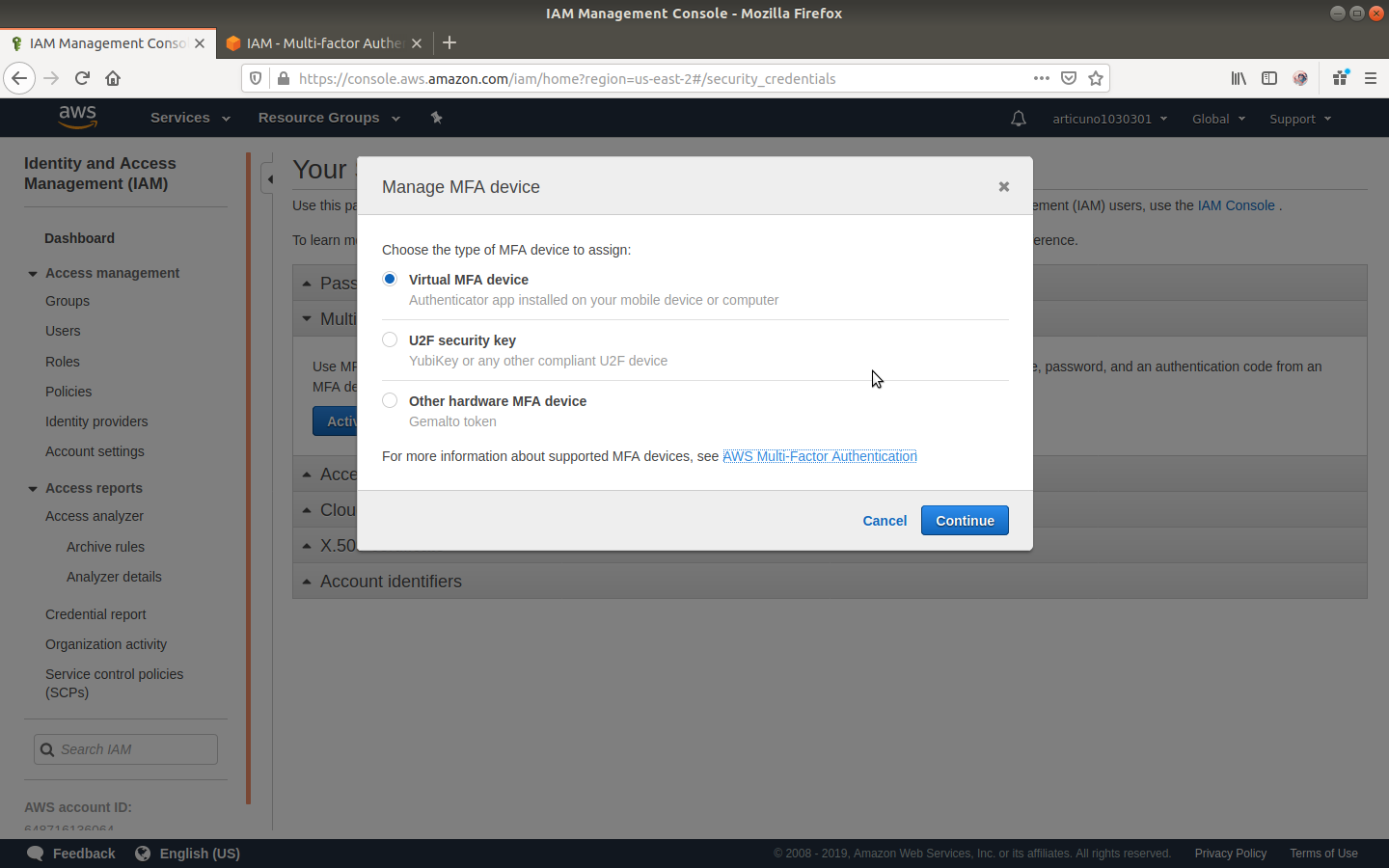
Task: Expand the X.509 certificates section arrow
Action: [x=307, y=546]
